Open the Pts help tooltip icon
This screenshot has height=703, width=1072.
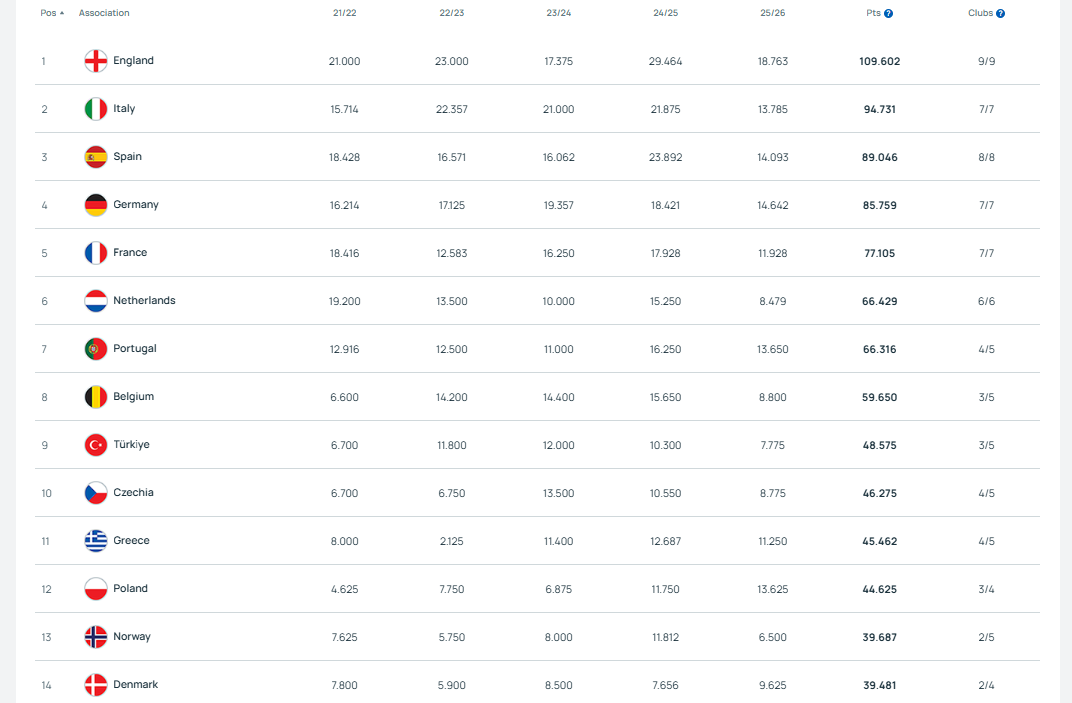[x=888, y=14]
